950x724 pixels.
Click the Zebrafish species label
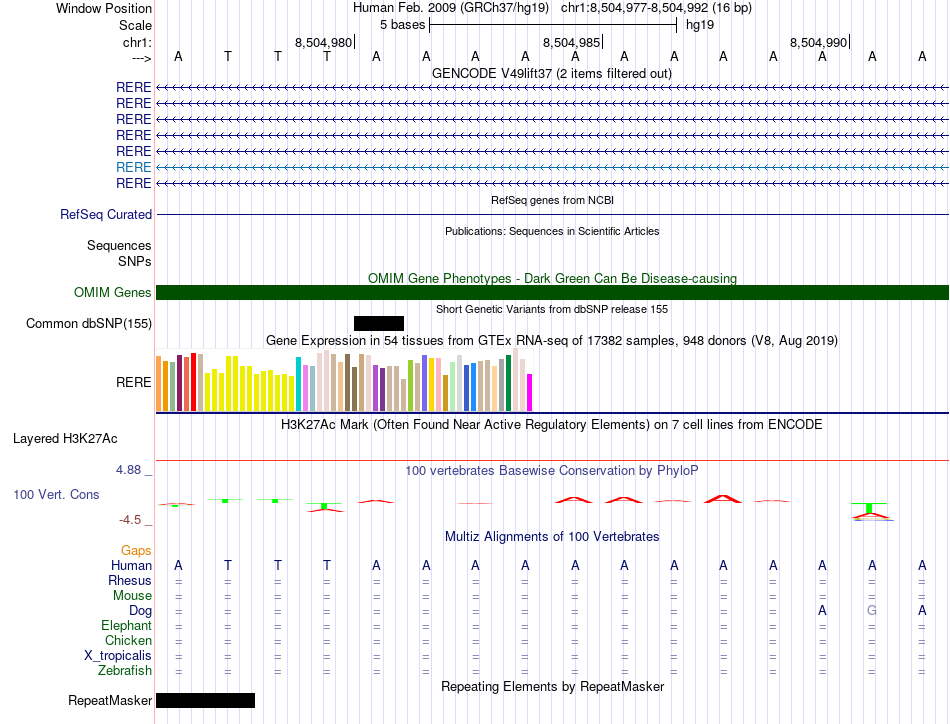[125, 671]
